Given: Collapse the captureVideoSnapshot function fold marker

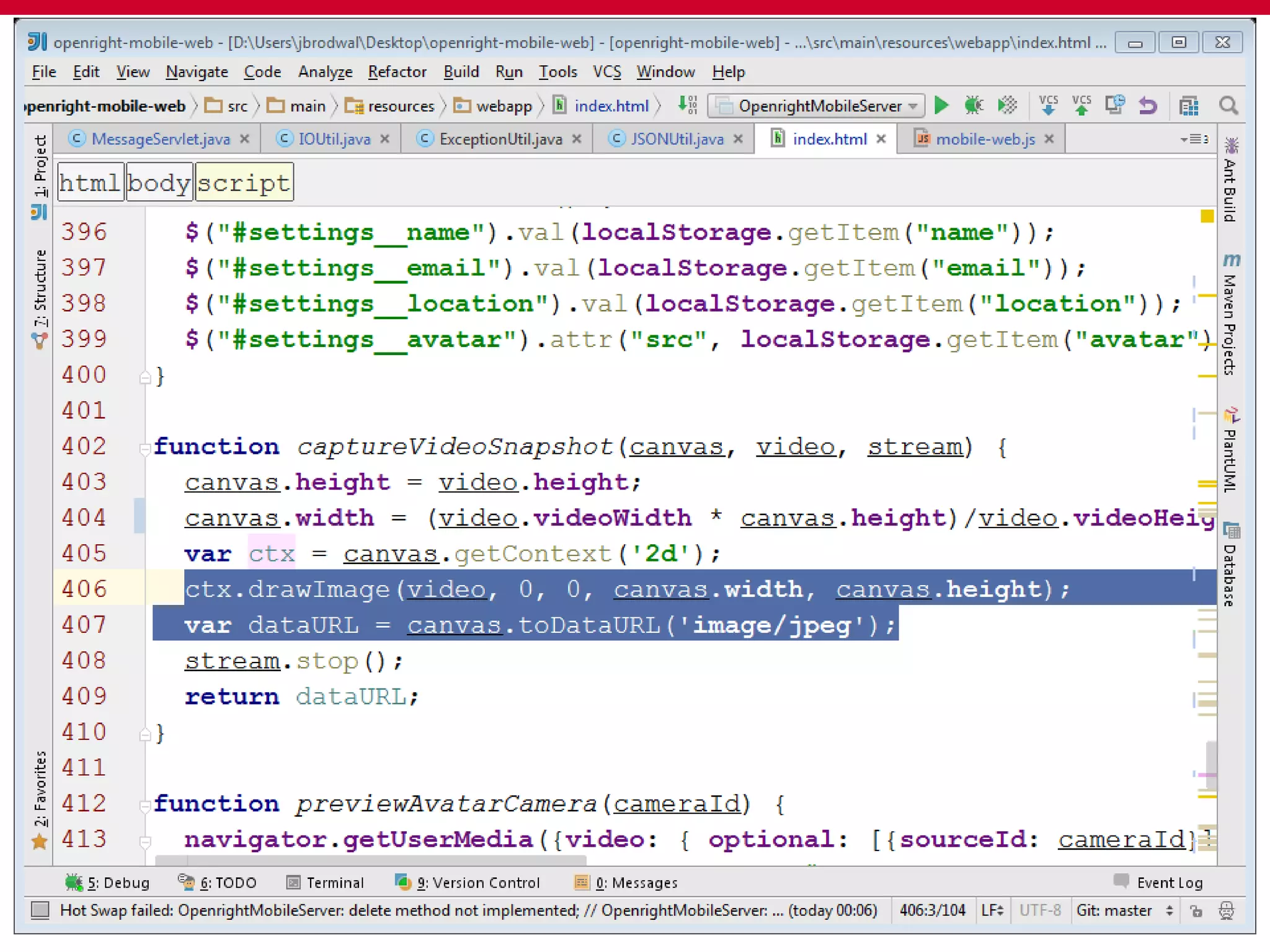Looking at the screenshot, I should click(x=144, y=448).
